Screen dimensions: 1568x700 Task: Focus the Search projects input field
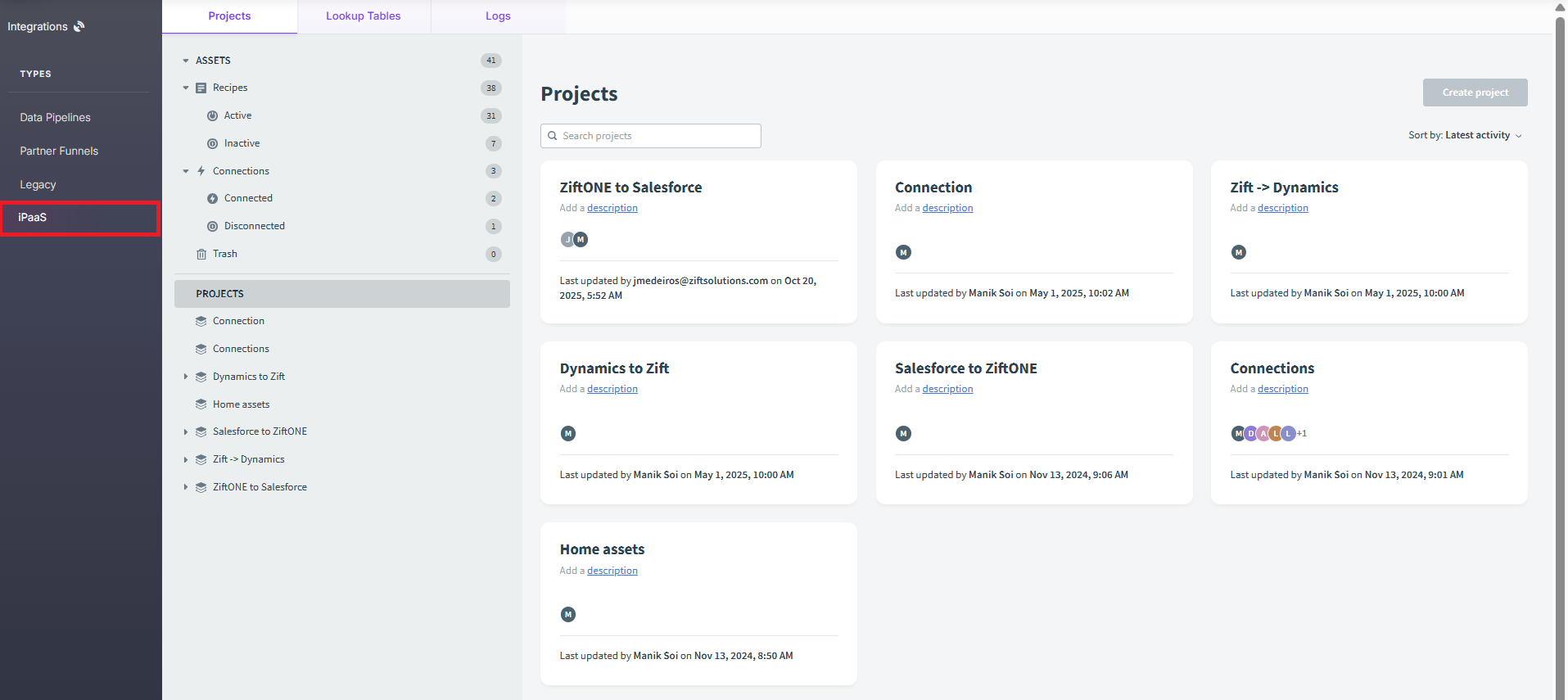651,136
